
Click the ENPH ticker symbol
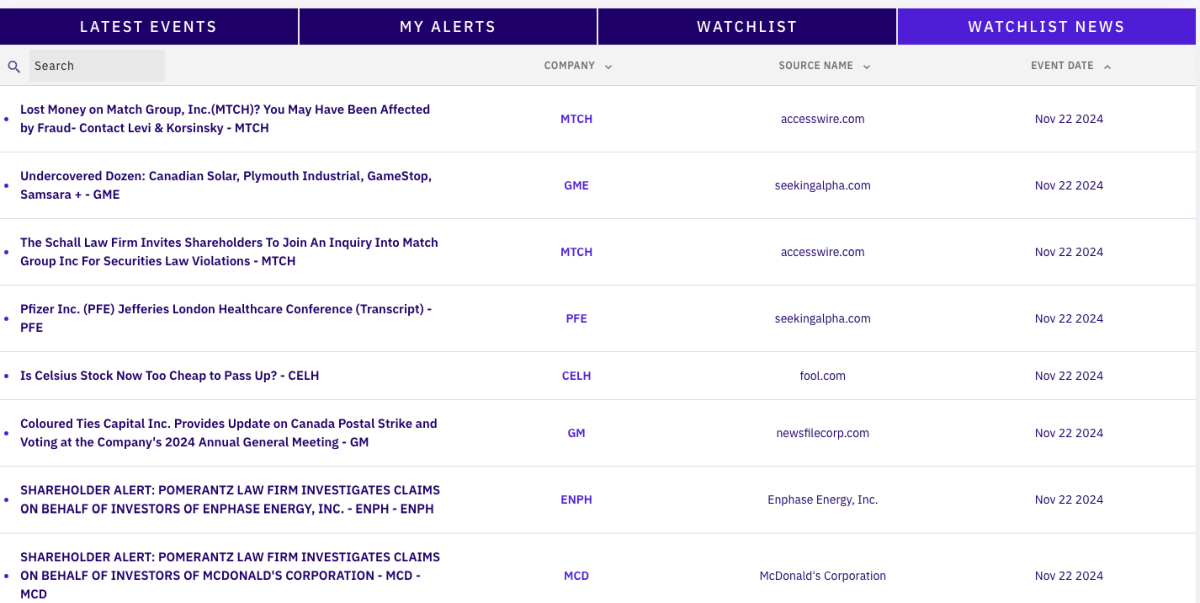pos(576,500)
